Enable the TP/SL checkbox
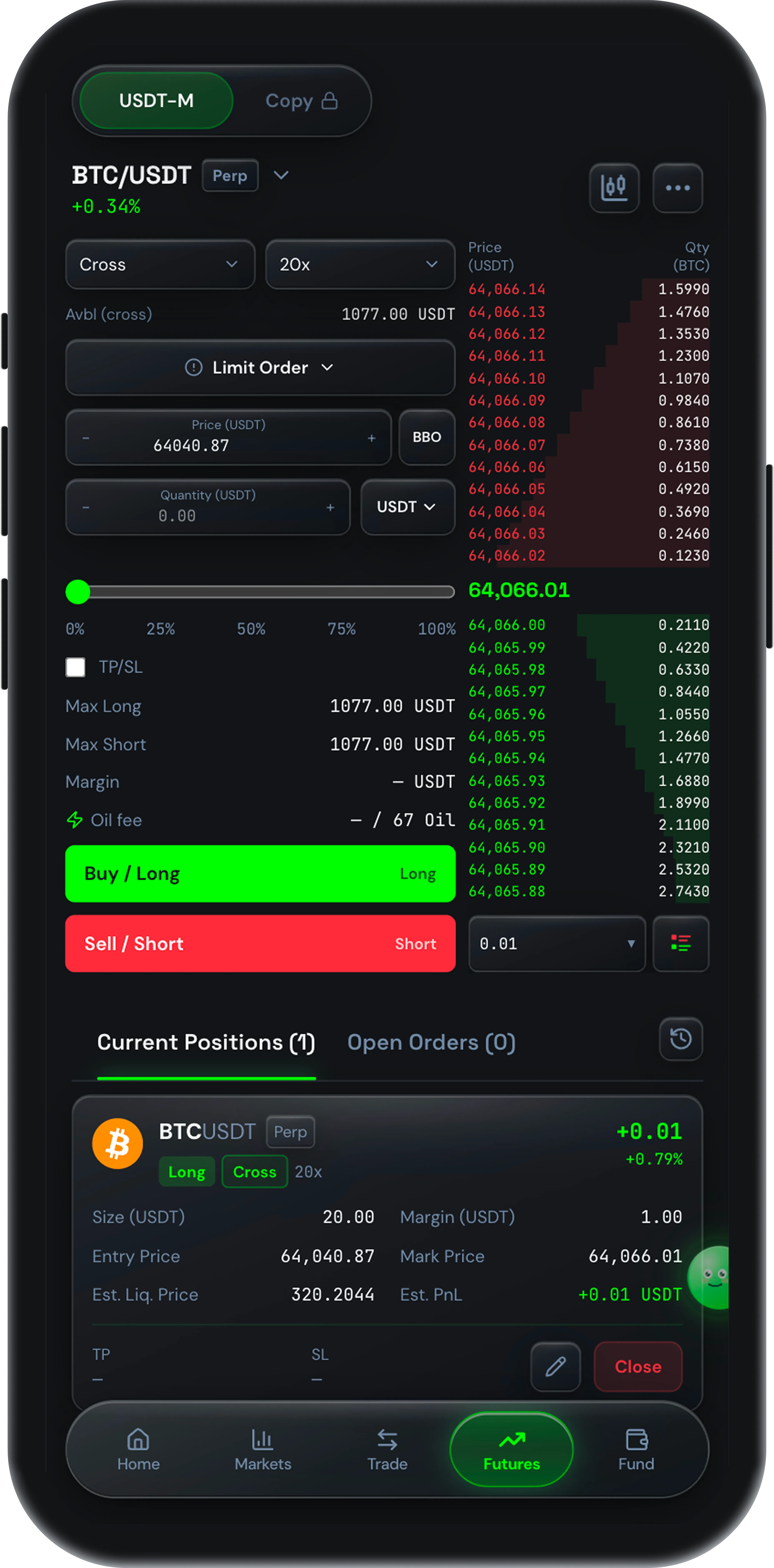Image resolution: width=774 pixels, height=1568 pixels. [x=75, y=667]
